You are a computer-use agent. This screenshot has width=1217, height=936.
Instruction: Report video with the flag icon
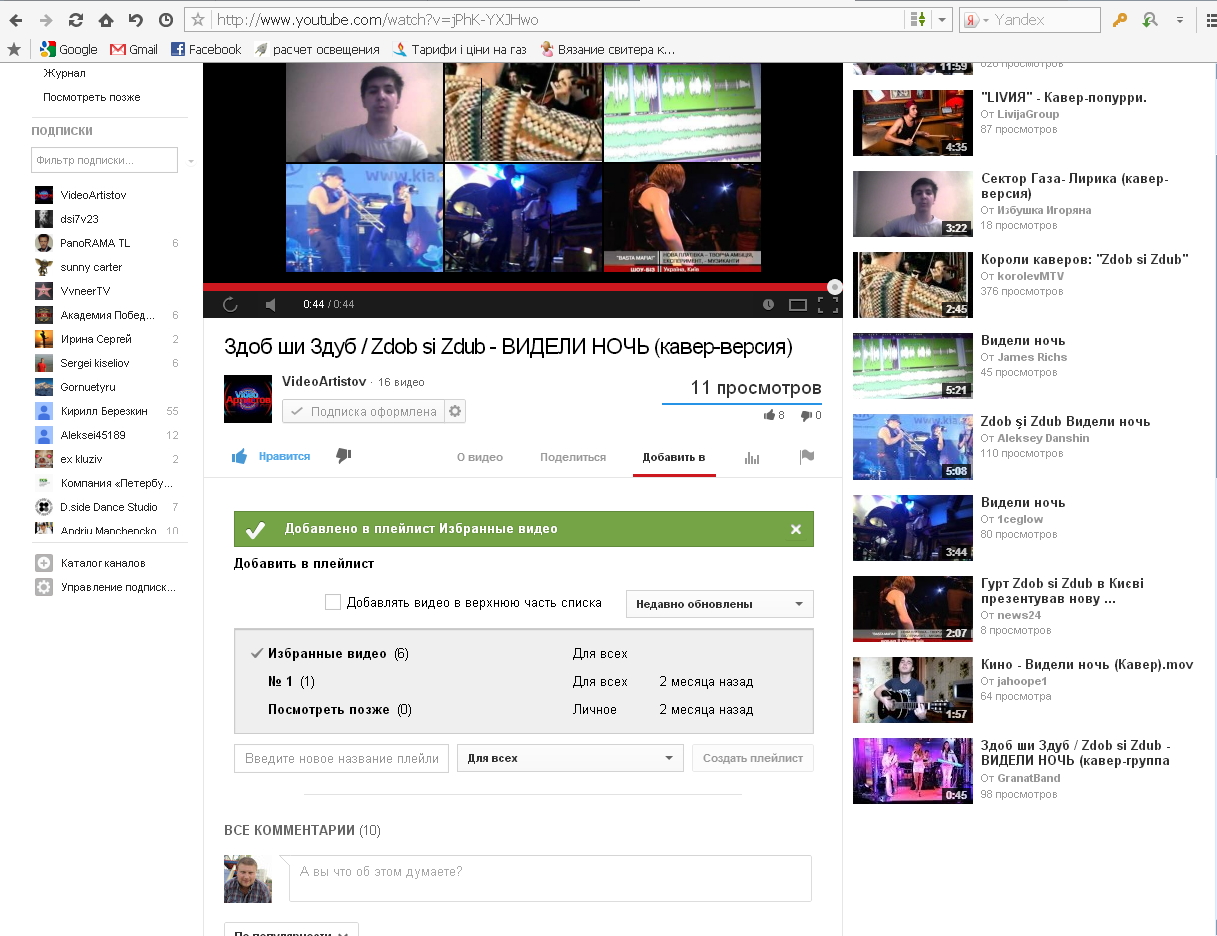(x=807, y=457)
